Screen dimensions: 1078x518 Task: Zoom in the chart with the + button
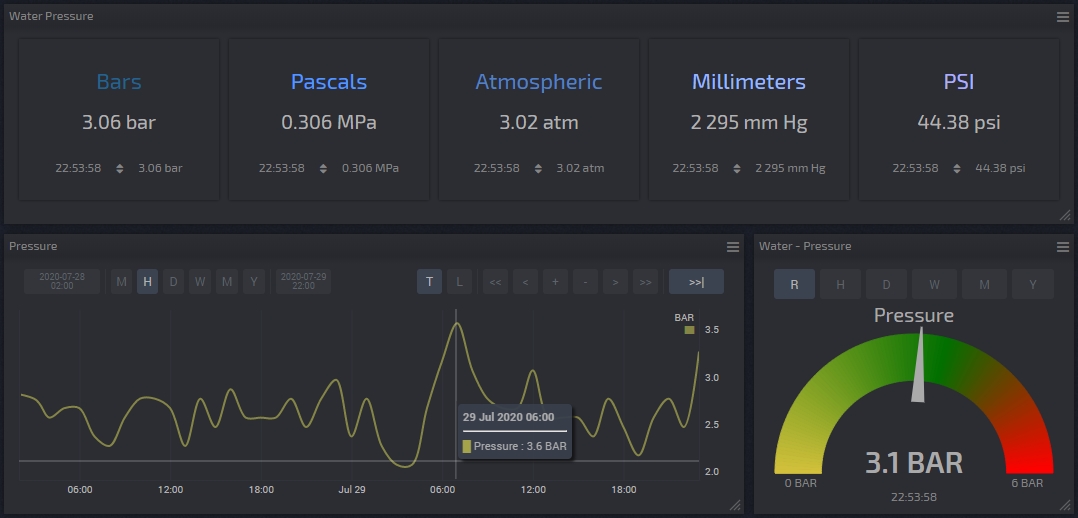556,283
